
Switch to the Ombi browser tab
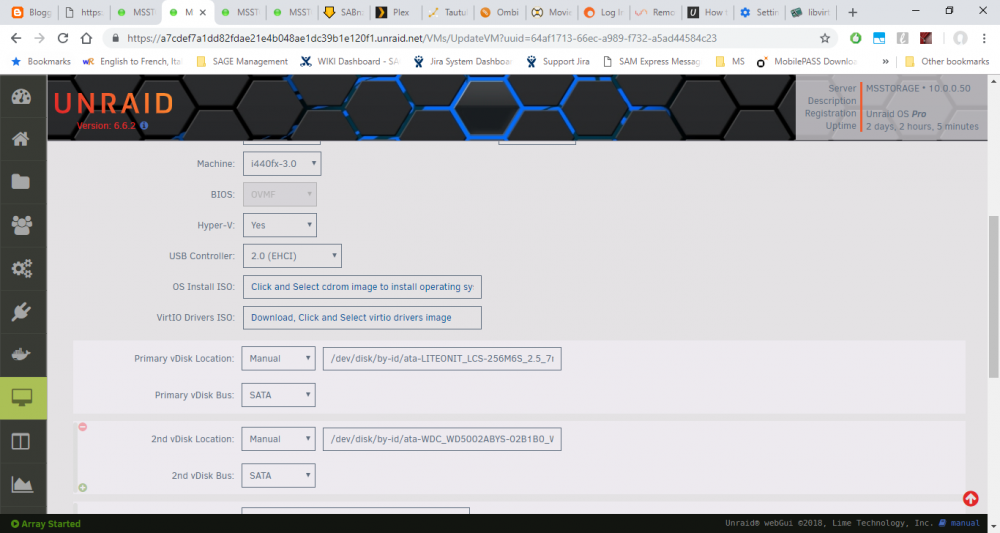pos(500,12)
